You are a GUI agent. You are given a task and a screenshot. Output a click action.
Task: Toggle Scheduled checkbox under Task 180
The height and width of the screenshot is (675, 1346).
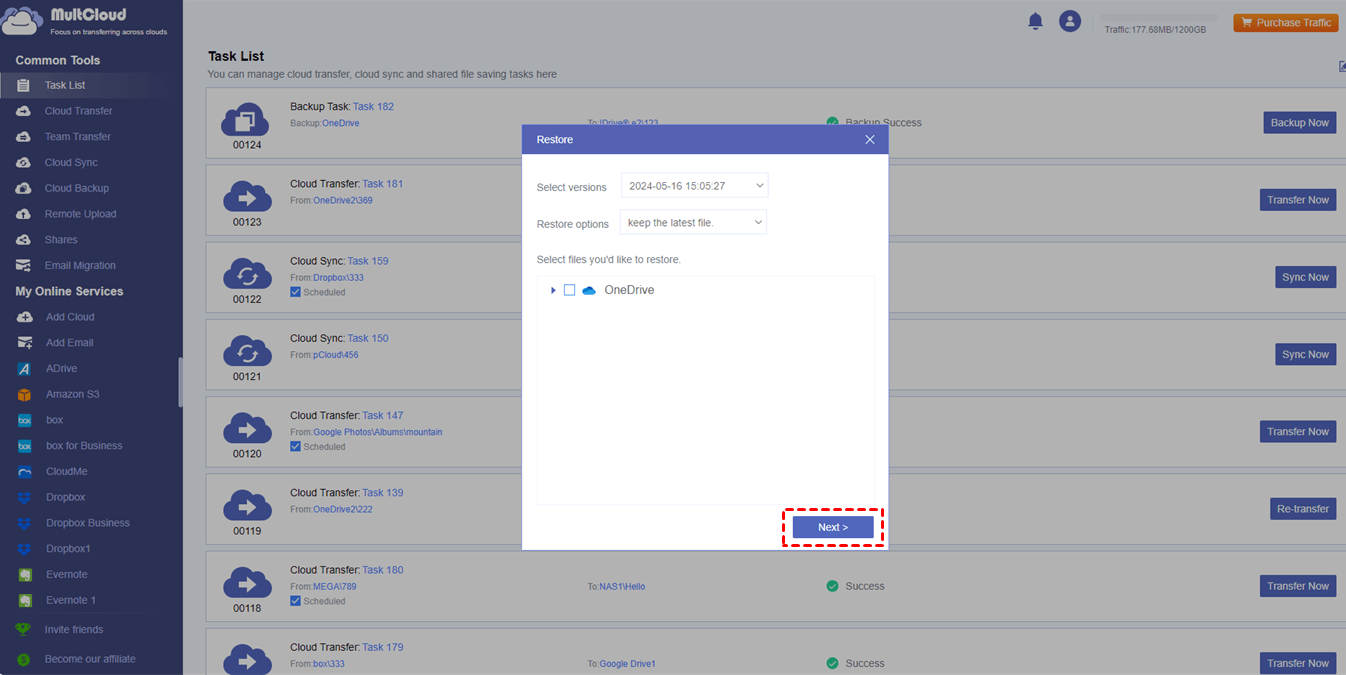pyautogui.click(x=295, y=601)
